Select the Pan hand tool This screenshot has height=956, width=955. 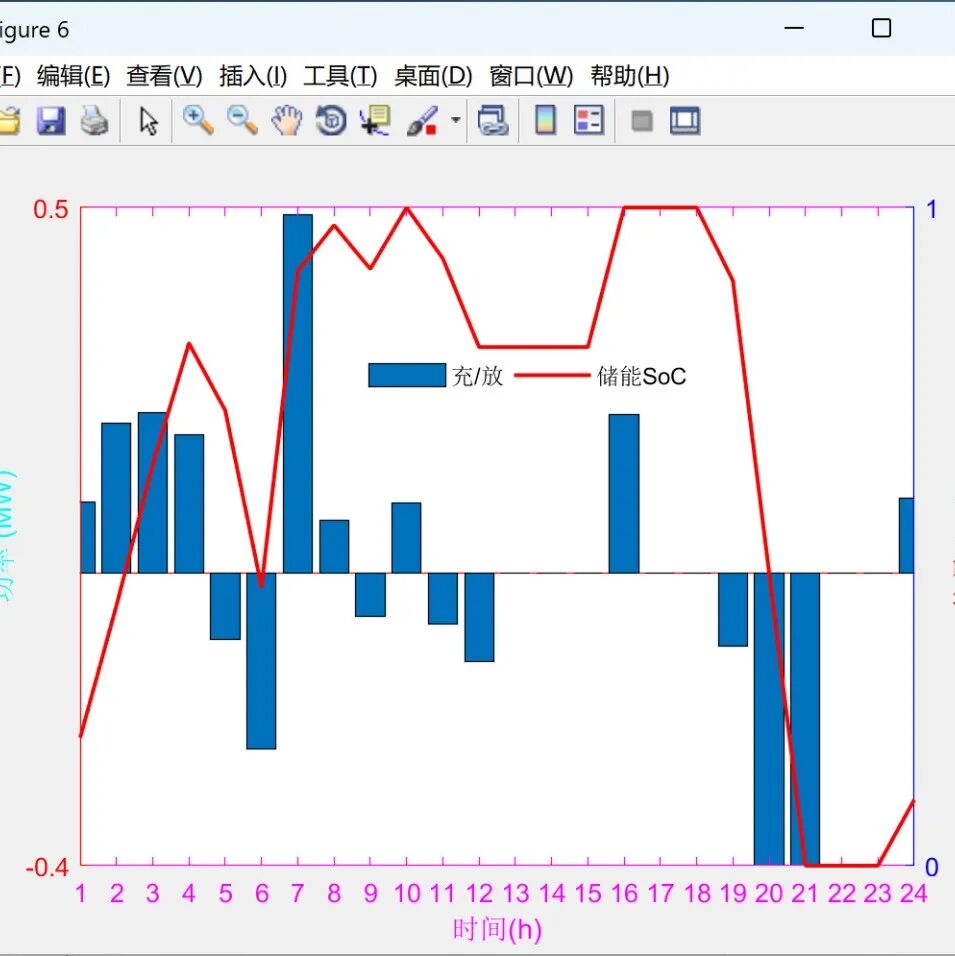pyautogui.click(x=287, y=122)
